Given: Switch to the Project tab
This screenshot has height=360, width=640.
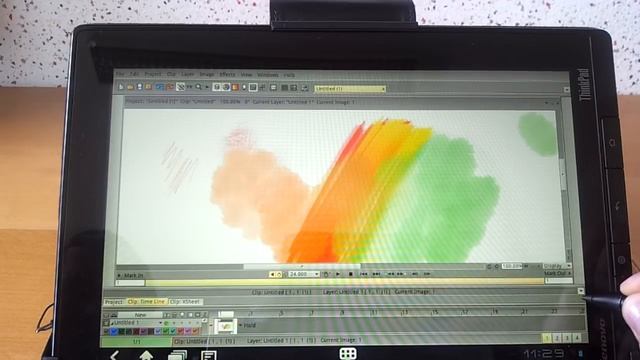Looking at the screenshot, I should pyautogui.click(x=114, y=302).
